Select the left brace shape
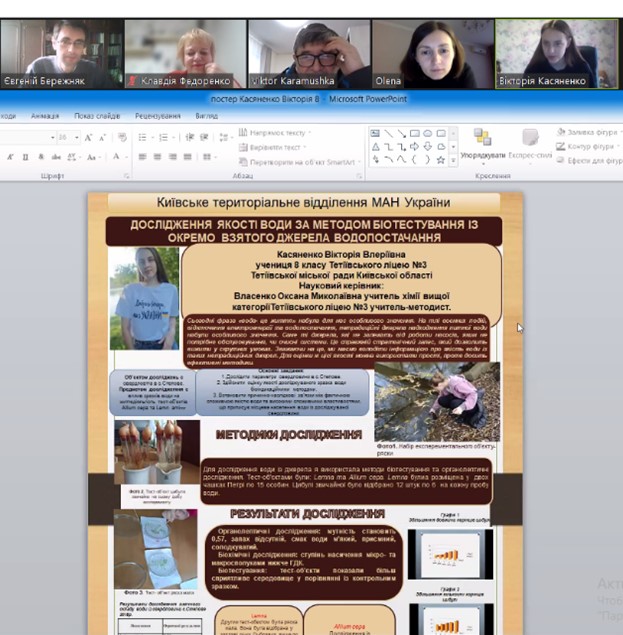This screenshot has width=623, height=635. [414, 160]
